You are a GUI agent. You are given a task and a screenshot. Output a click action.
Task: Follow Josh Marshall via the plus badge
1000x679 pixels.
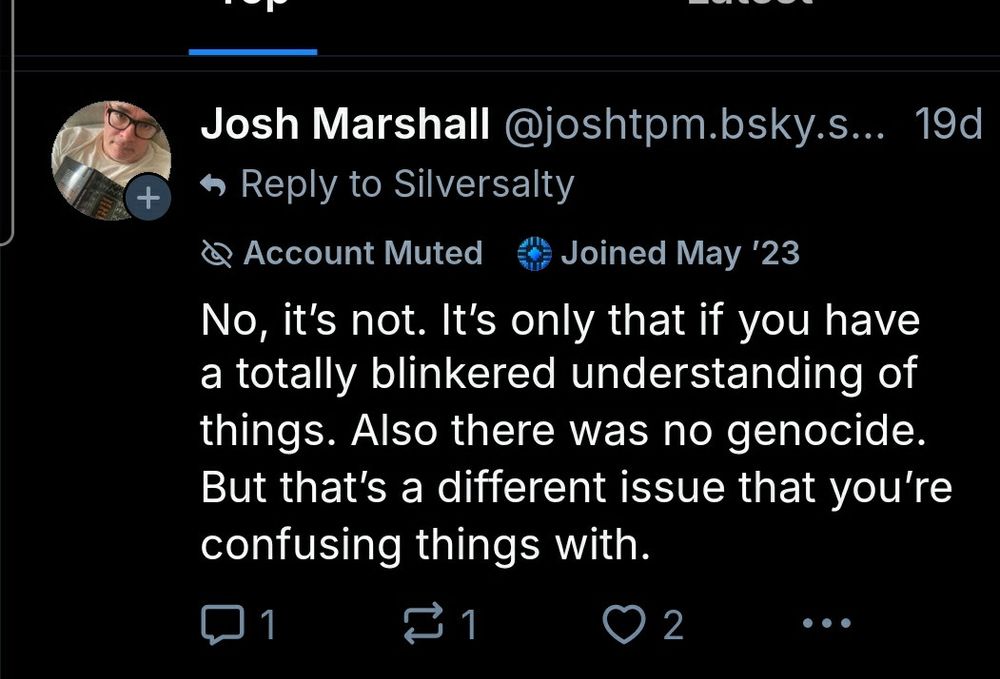[x=147, y=199]
